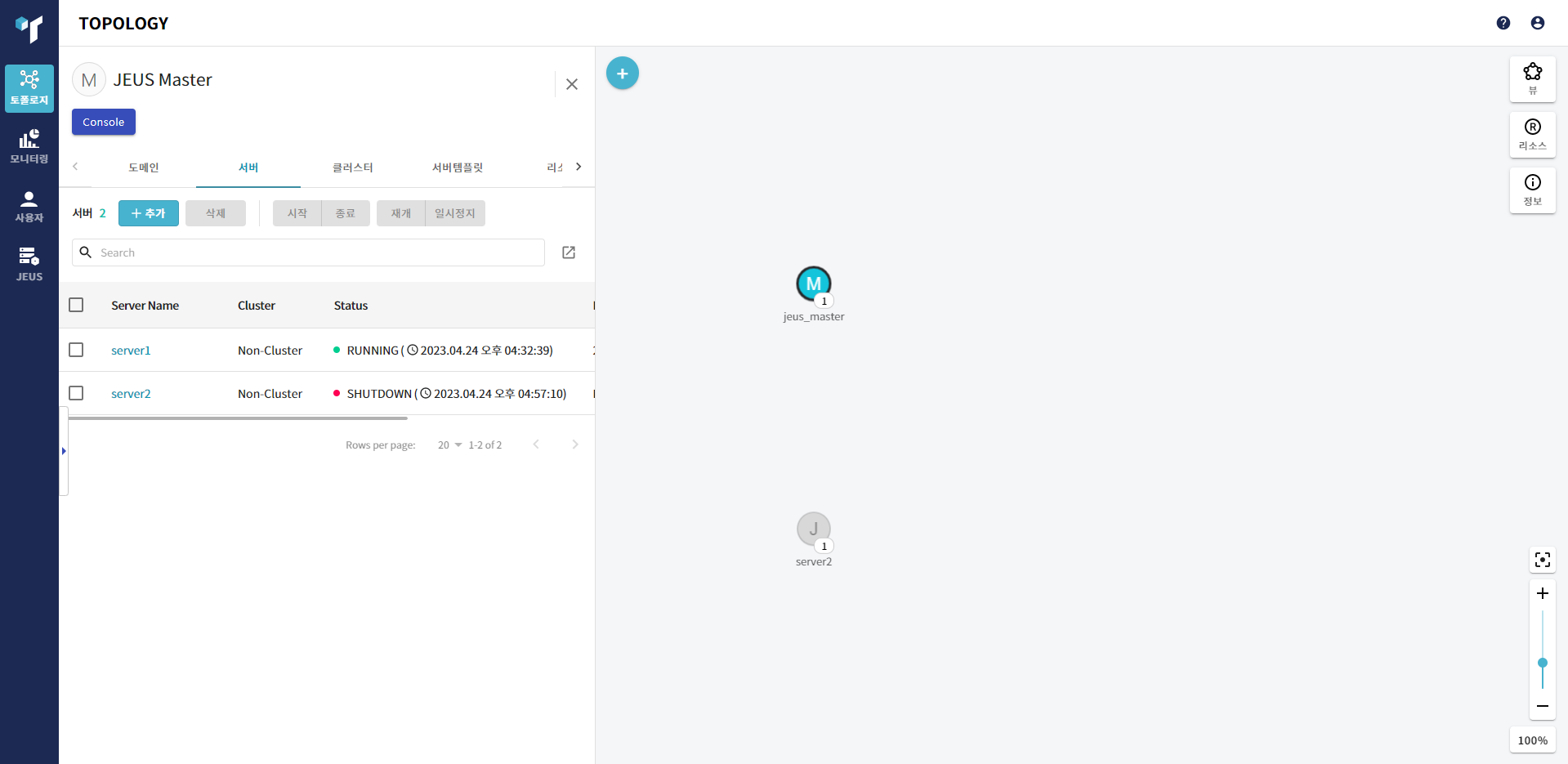Open rows per page dropdown showing 20
1568x764 pixels.
(x=449, y=445)
